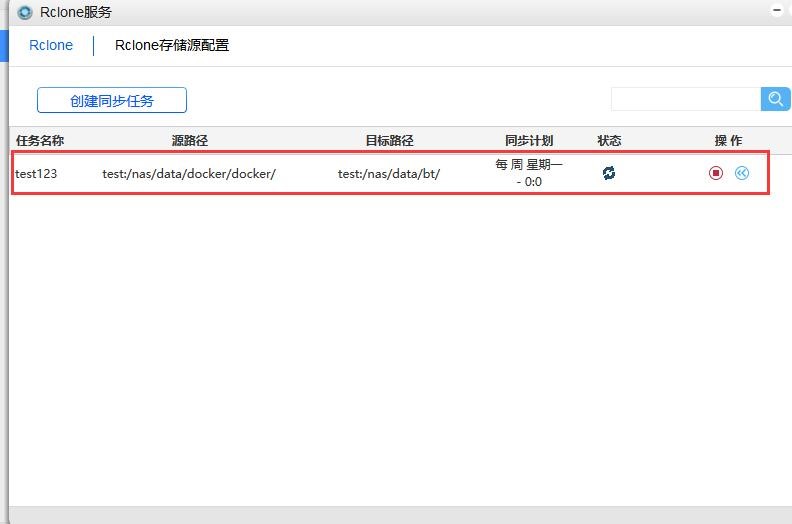The image size is (792, 524).
Task: Click the 源路径 column header
Action: pyautogui.click(x=190, y=140)
